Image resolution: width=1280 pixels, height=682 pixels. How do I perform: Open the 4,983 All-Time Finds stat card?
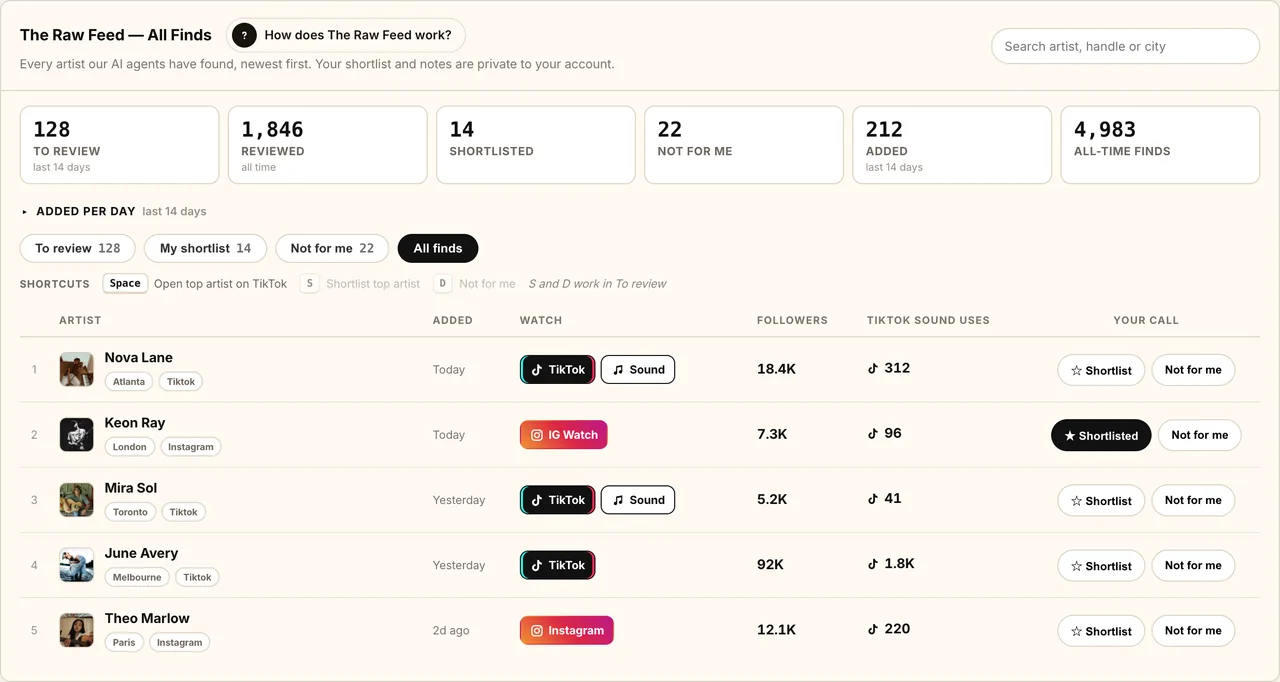[x=1160, y=145]
